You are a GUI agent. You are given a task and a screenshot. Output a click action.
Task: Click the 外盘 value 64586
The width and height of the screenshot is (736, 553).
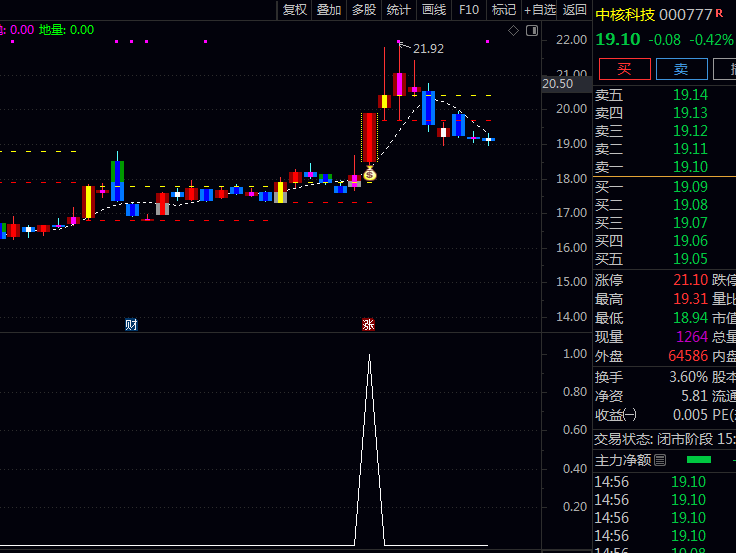[x=688, y=356]
